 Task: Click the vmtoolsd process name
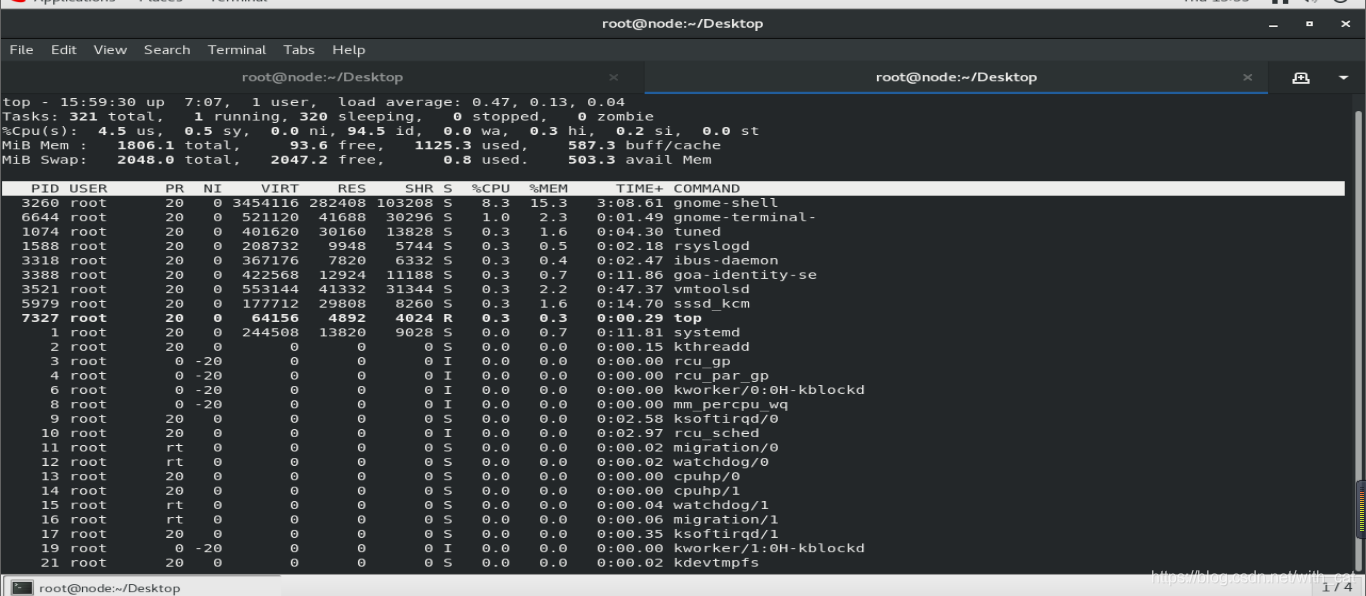click(711, 289)
